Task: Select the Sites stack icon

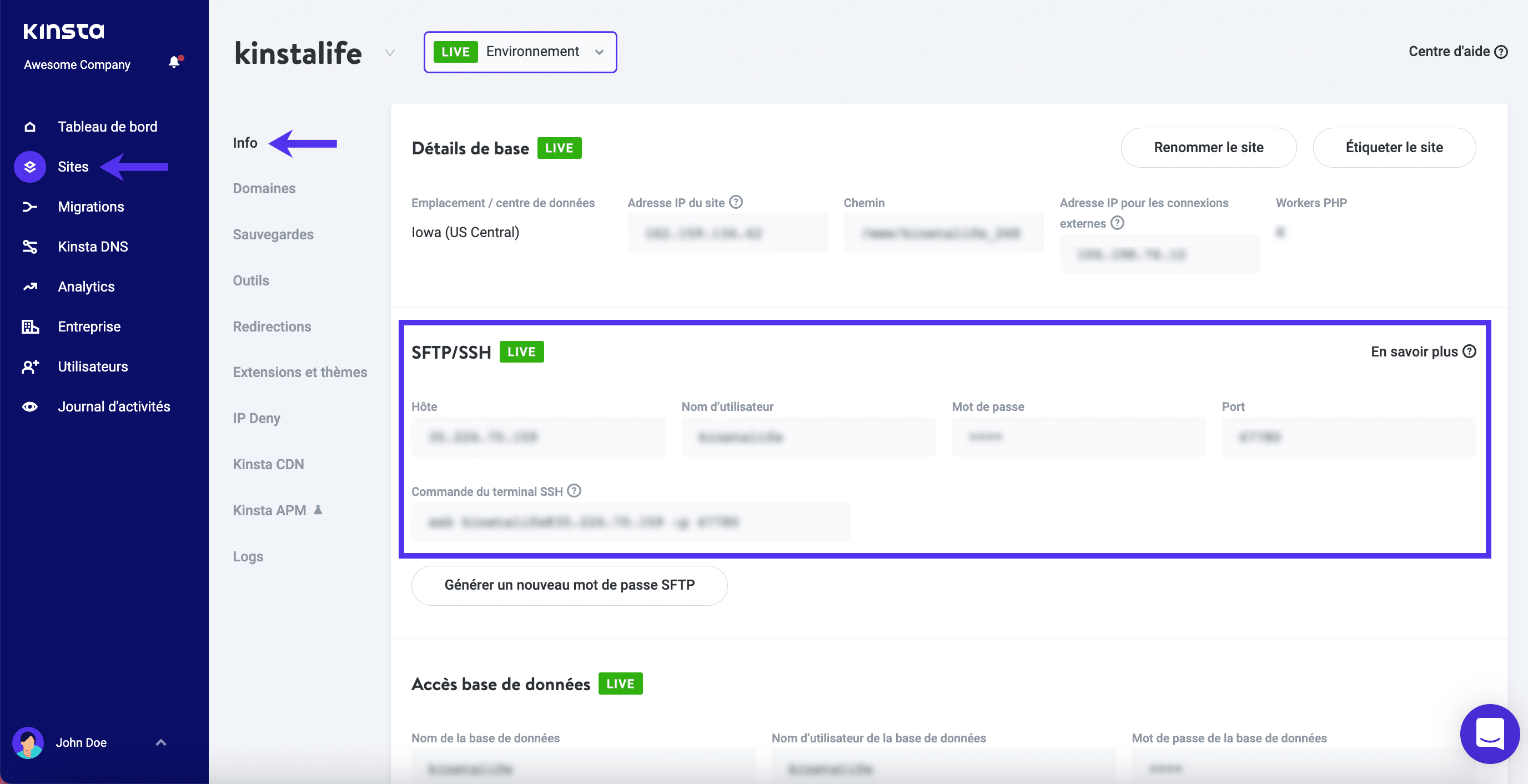Action: (x=29, y=167)
